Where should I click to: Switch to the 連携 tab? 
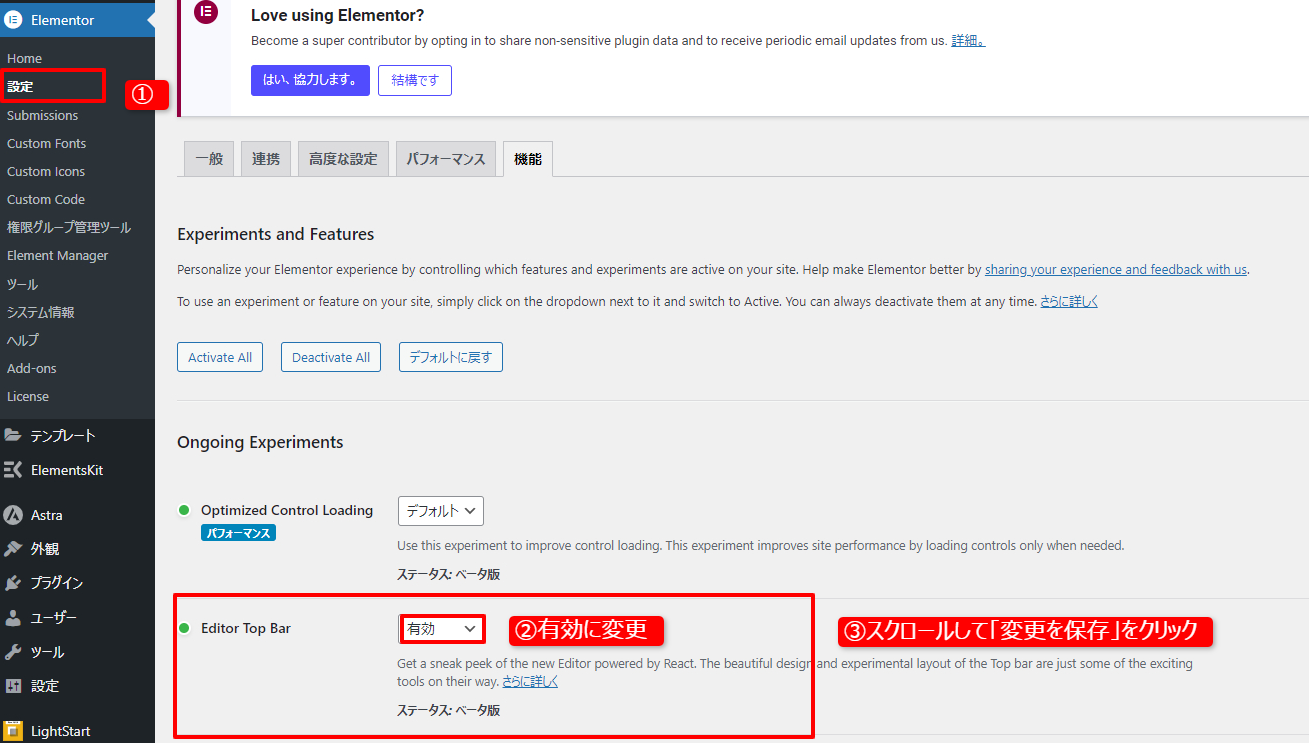tap(266, 159)
